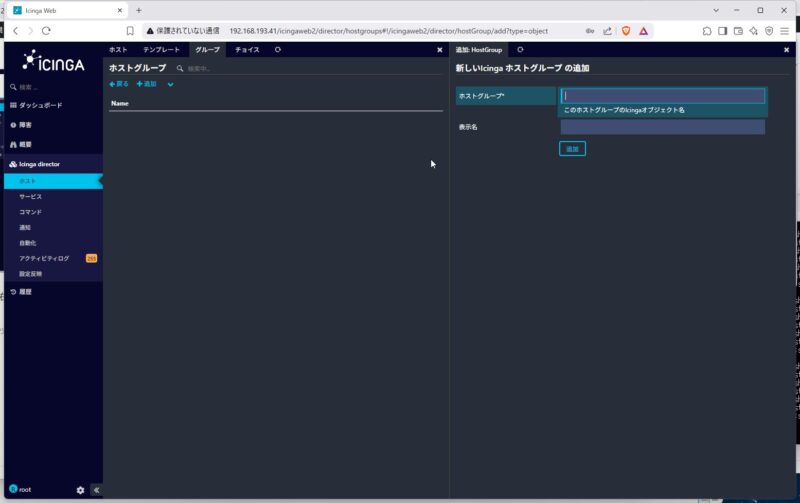Open the root user menu

click(20, 489)
